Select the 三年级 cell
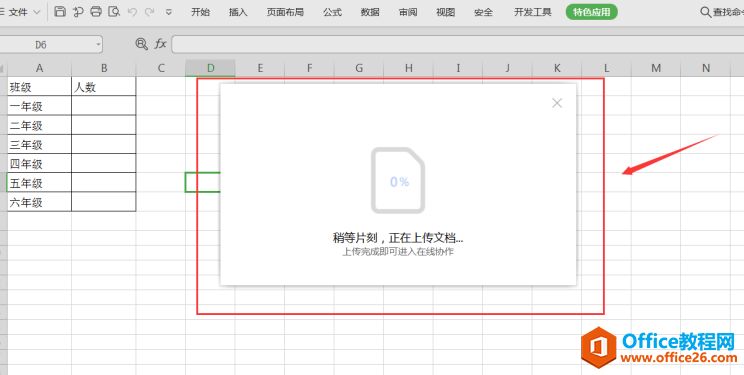Viewport: 744px width, 375px height. 39,144
